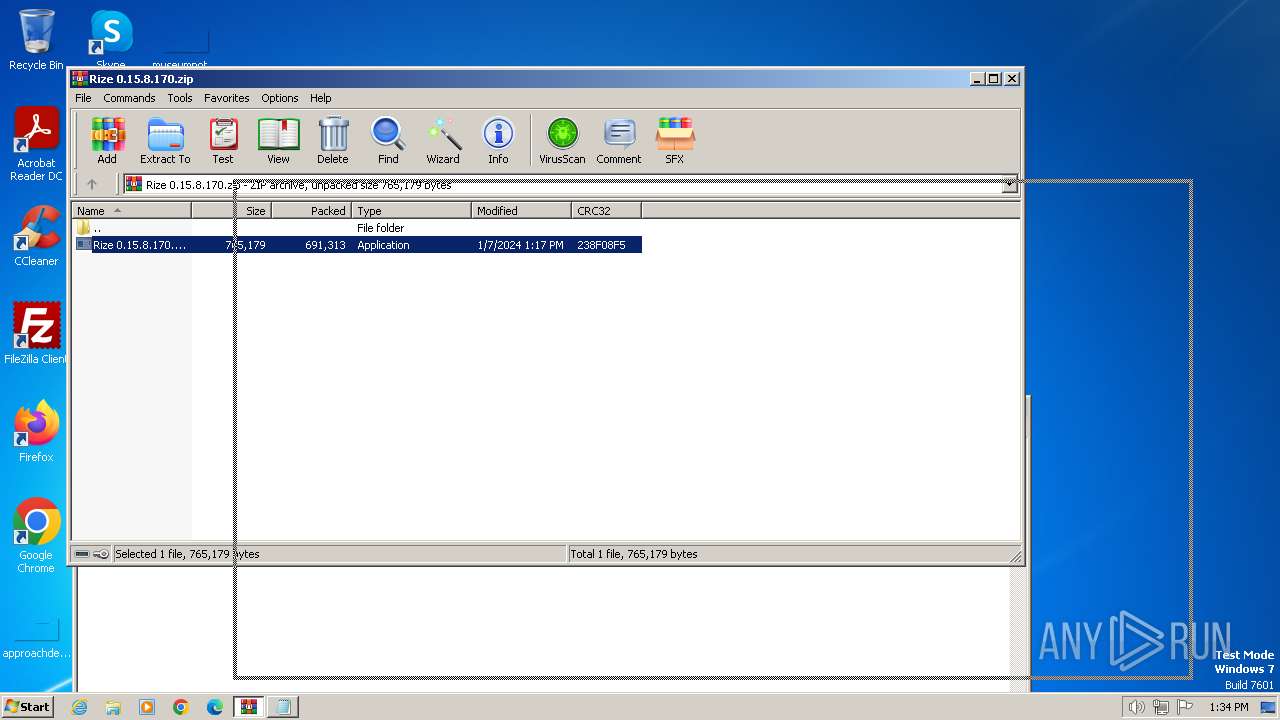Open Microsoft Edge from the taskbar

pos(215,707)
